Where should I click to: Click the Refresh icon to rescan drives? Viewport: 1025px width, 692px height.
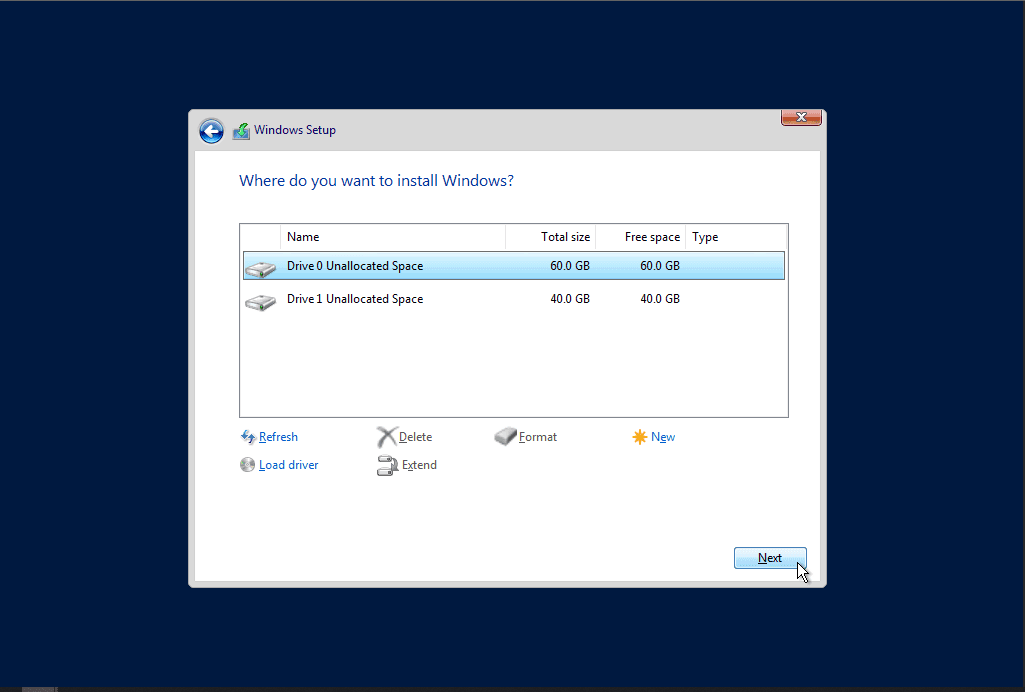(247, 436)
